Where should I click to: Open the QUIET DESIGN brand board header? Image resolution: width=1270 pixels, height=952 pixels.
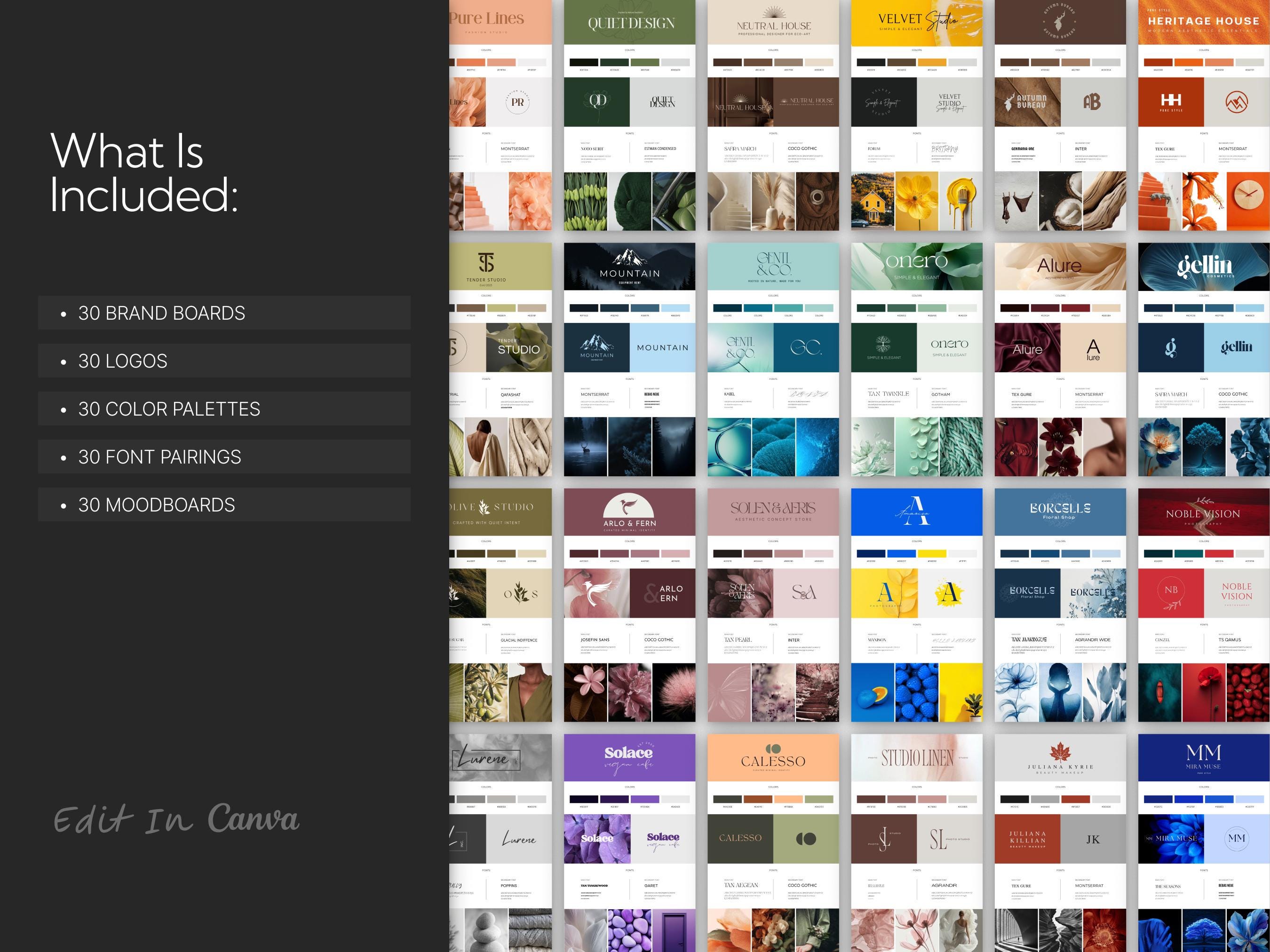(630, 23)
